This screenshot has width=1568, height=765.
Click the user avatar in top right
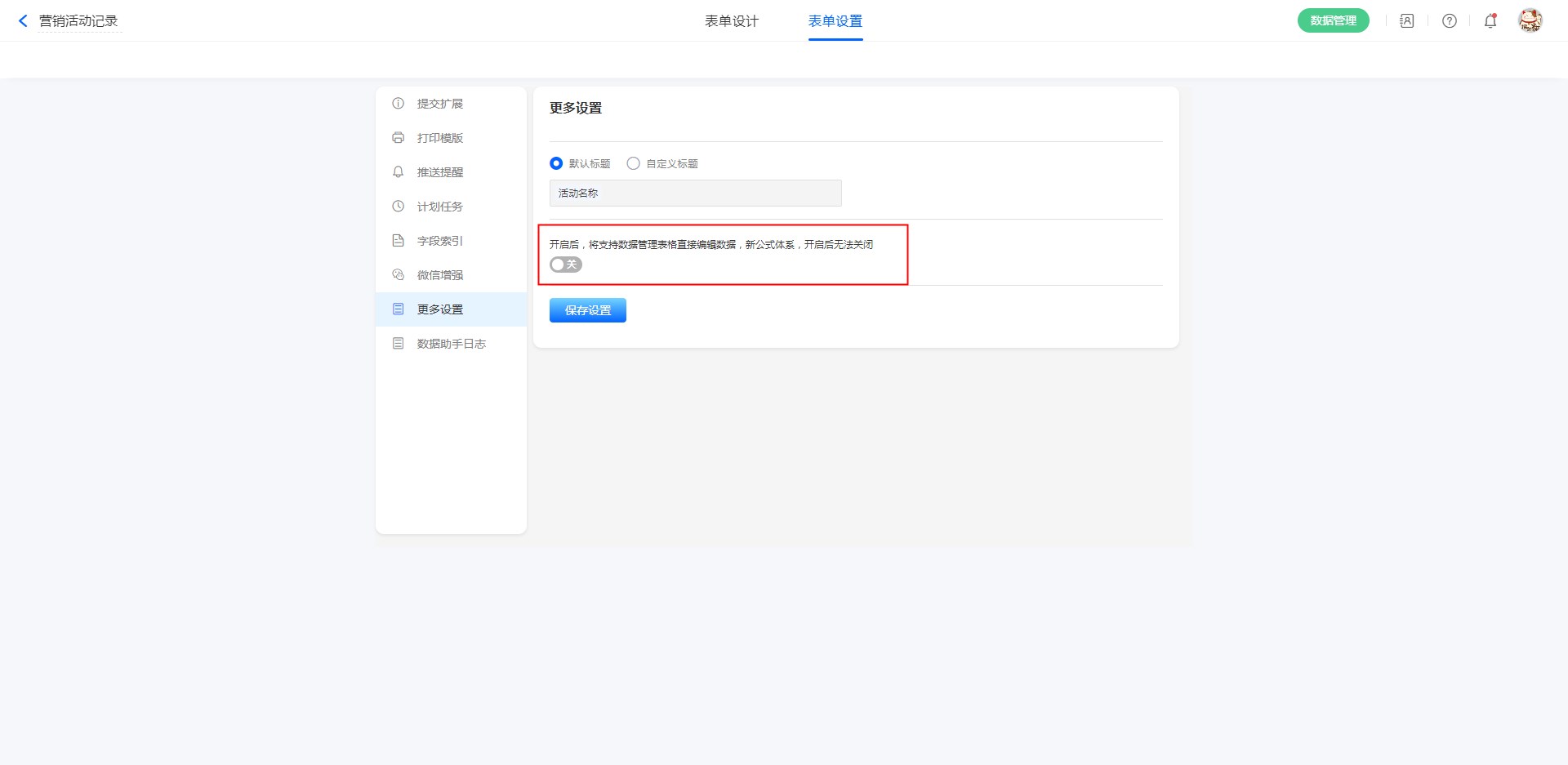click(1530, 20)
